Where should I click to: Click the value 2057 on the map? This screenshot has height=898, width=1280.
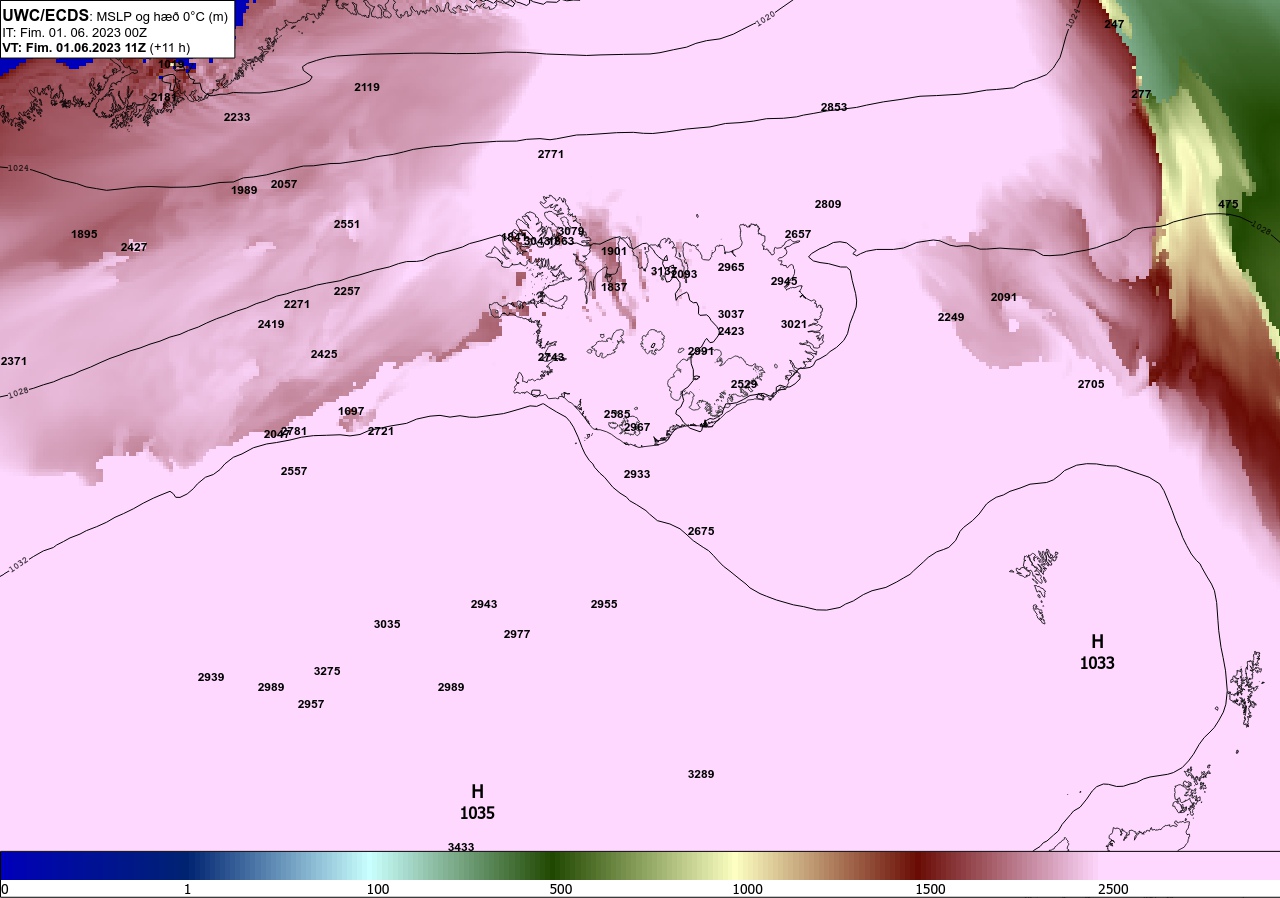[x=284, y=184]
